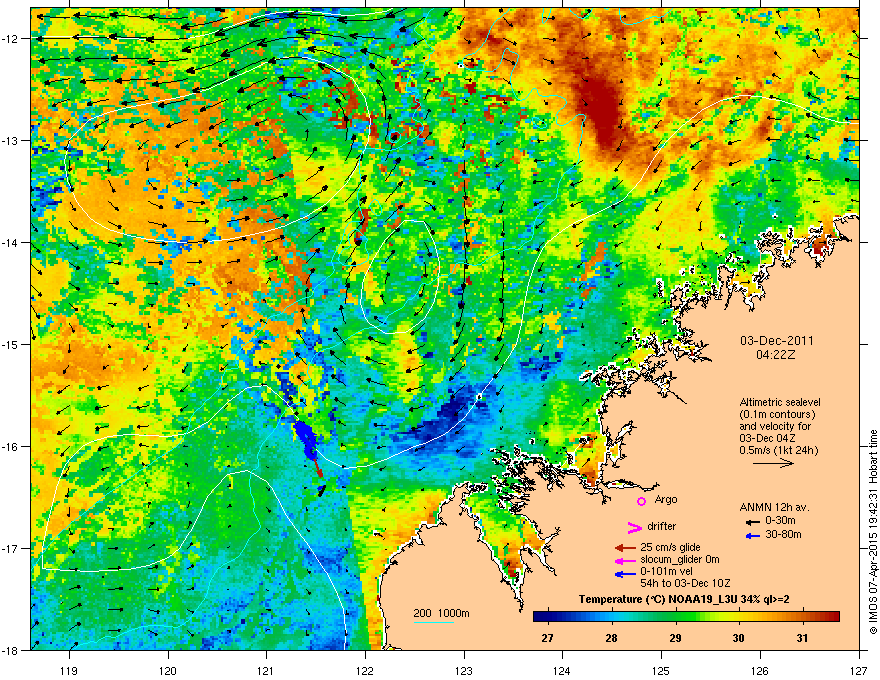The image size is (880, 680).
Task: Click the longitude axis label 127
Action: tap(859, 670)
